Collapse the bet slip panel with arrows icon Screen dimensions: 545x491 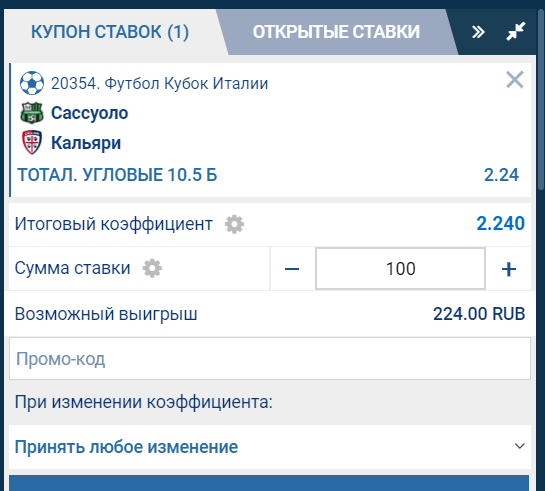point(516,32)
